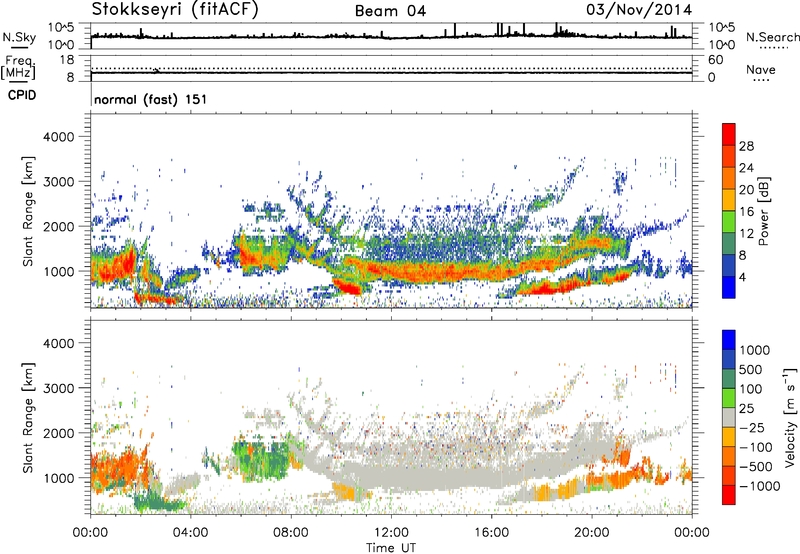This screenshot has height=554, width=800.
Task: Click the "normal (fast) 151" mode text
Action: coord(151,99)
